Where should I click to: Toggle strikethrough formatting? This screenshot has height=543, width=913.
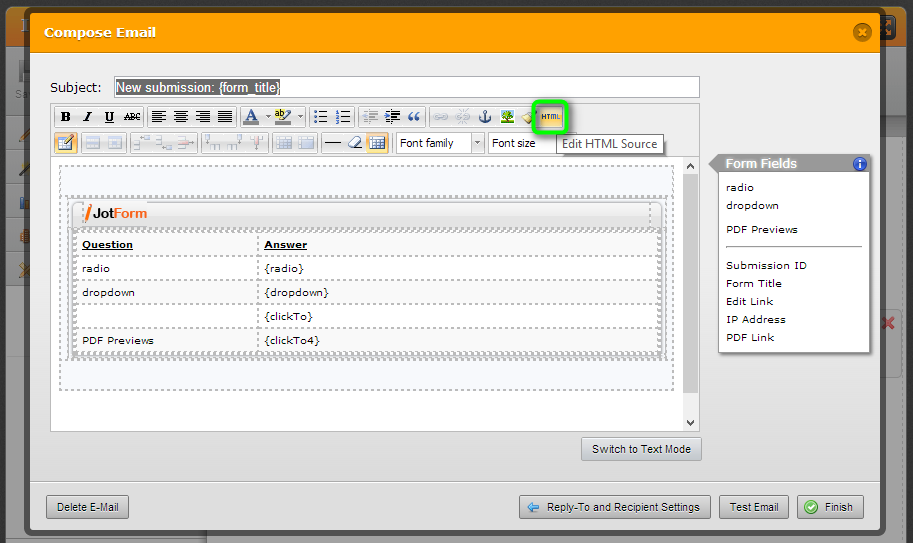(132, 117)
